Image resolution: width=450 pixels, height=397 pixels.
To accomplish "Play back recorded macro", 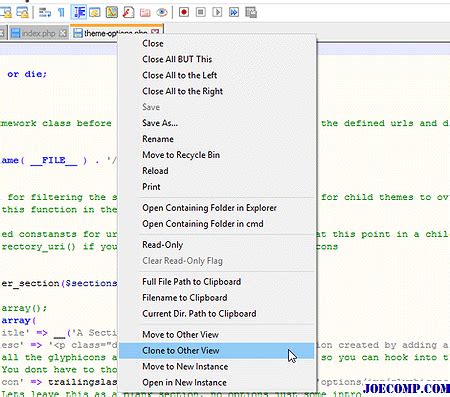I will pos(217,12).
